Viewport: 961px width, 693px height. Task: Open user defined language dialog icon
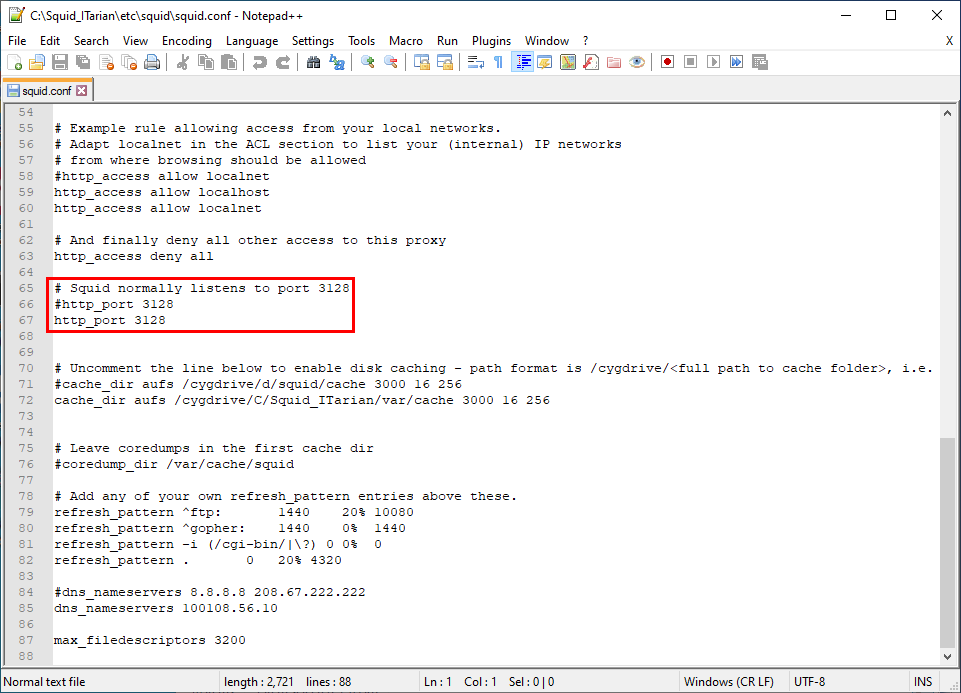[545, 62]
